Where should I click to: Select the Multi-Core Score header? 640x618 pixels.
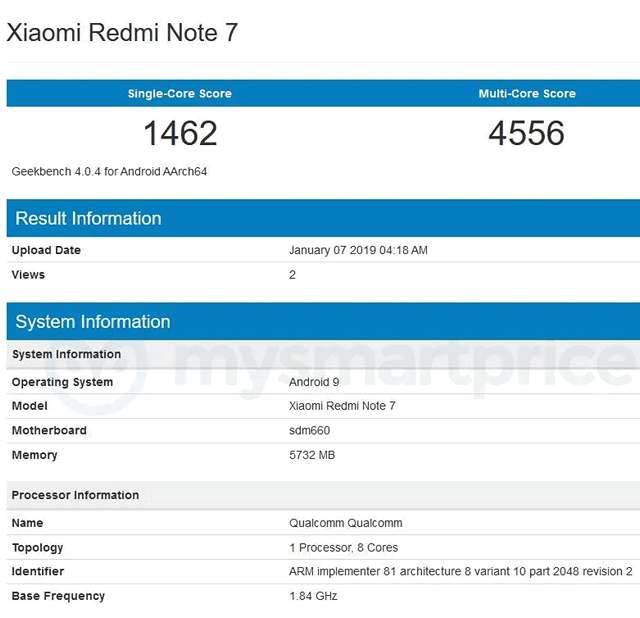(x=527, y=93)
